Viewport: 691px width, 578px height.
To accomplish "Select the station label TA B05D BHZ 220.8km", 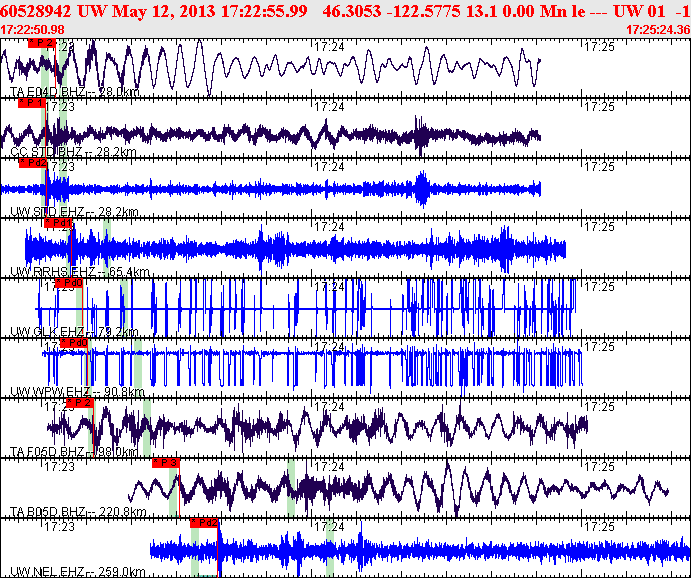I will (x=78, y=511).
